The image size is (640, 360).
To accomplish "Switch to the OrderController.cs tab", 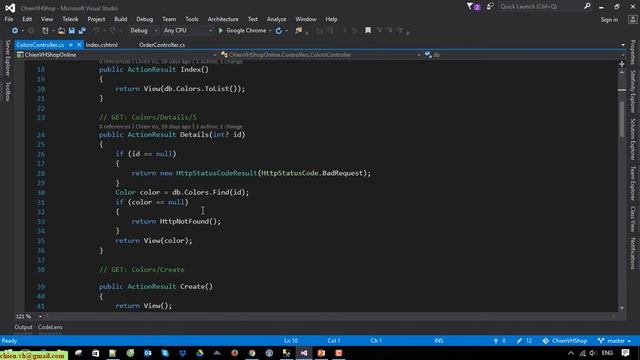I will 162,45.
